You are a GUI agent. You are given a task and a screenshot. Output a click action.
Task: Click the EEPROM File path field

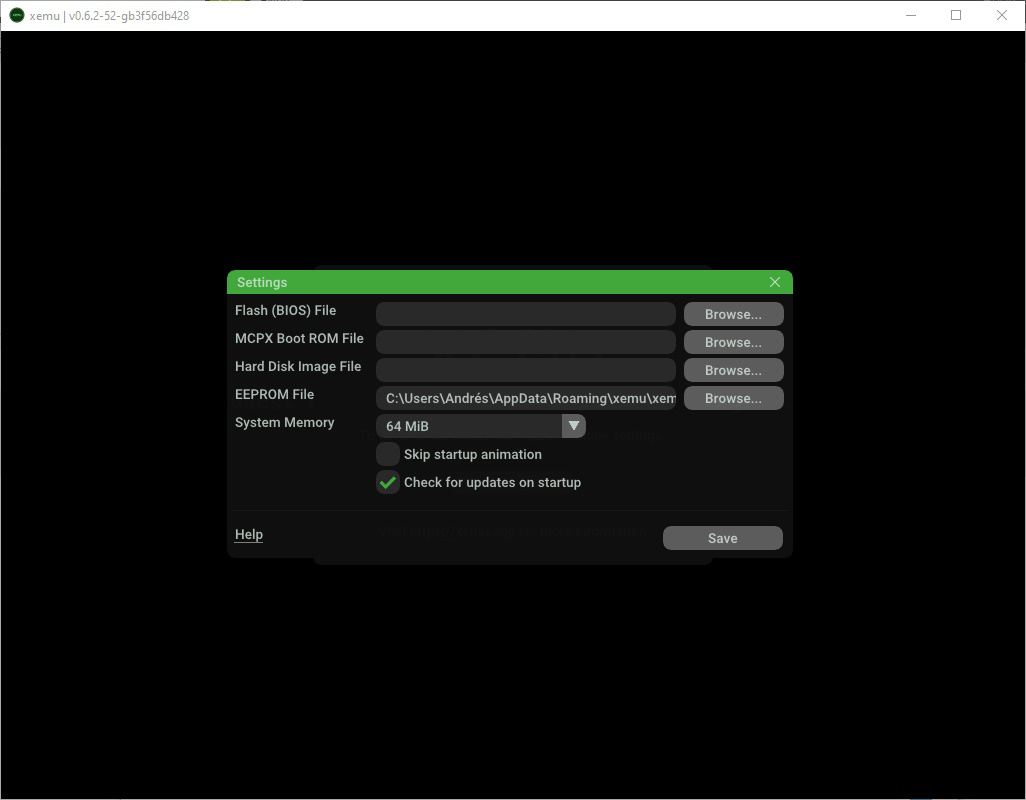tap(525, 398)
